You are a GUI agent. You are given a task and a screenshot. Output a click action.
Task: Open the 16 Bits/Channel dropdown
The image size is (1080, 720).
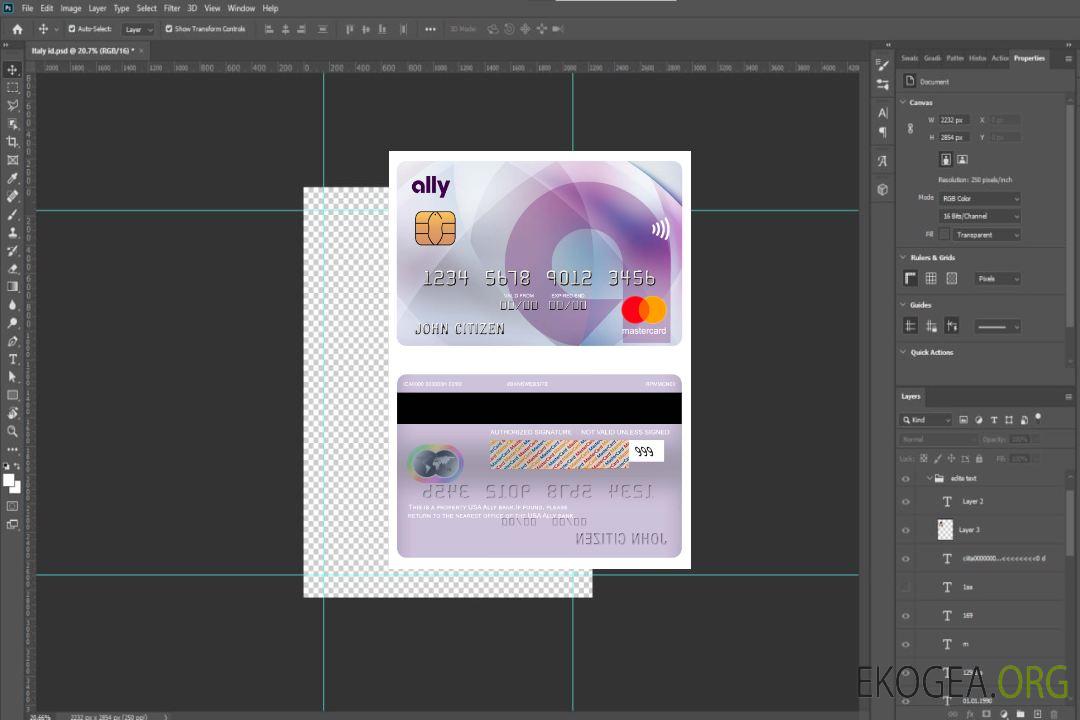pyautogui.click(x=979, y=216)
